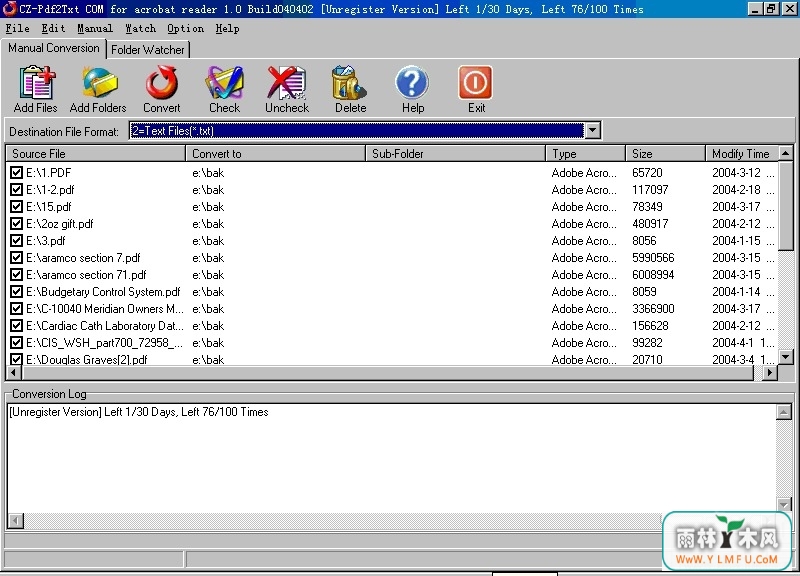800x576 pixels.
Task: Select the Manual Conversion tab
Action: (54, 48)
